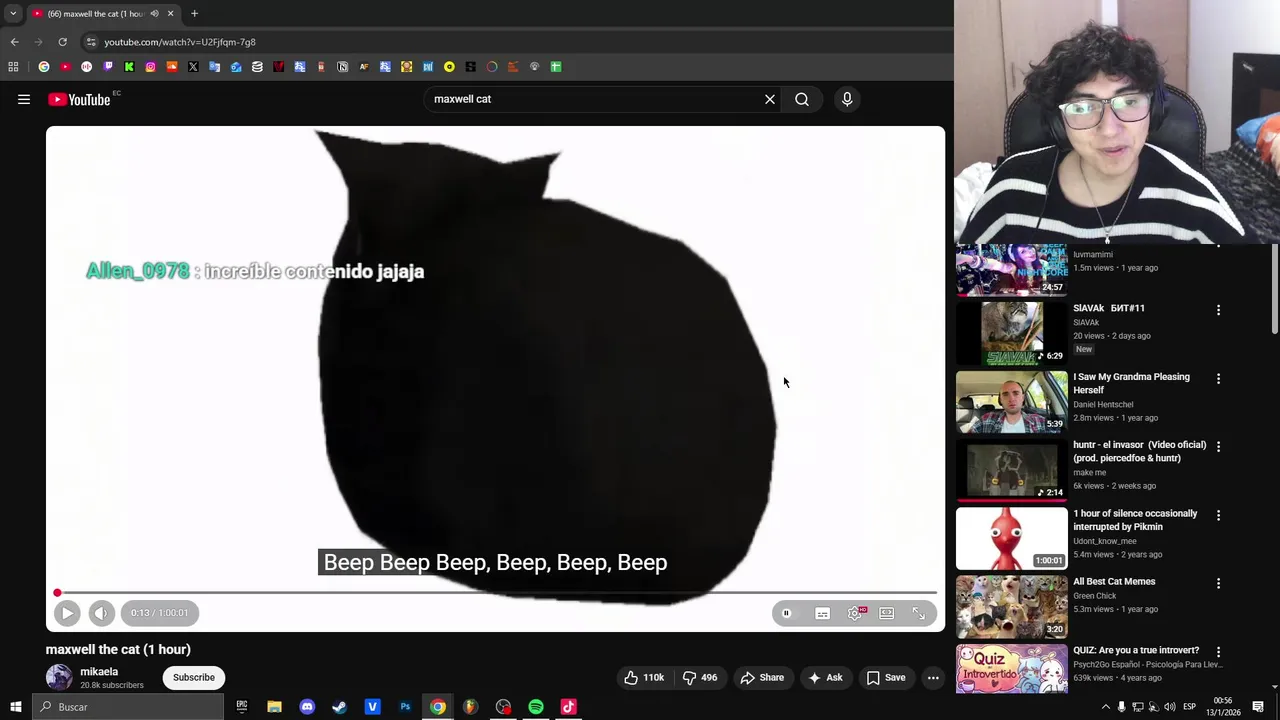Open options menu for Pikmin silence video
The width and height of the screenshot is (1280, 720).
pos(1218,515)
